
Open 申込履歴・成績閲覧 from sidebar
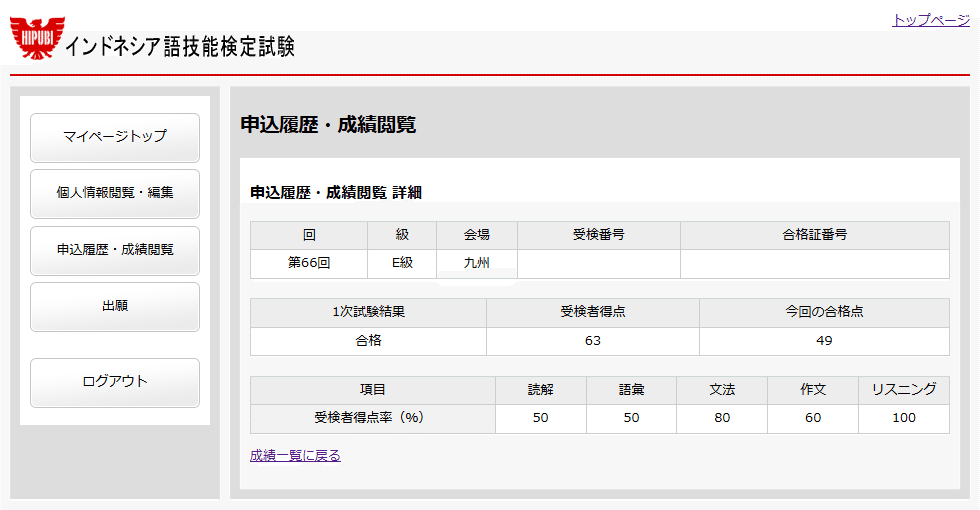(115, 251)
